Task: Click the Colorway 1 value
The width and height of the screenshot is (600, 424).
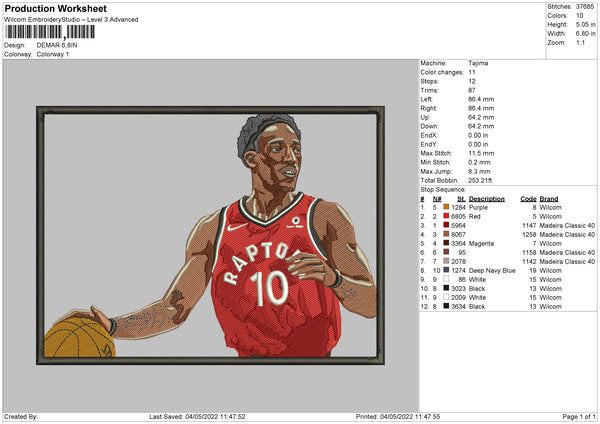Action: coord(53,54)
